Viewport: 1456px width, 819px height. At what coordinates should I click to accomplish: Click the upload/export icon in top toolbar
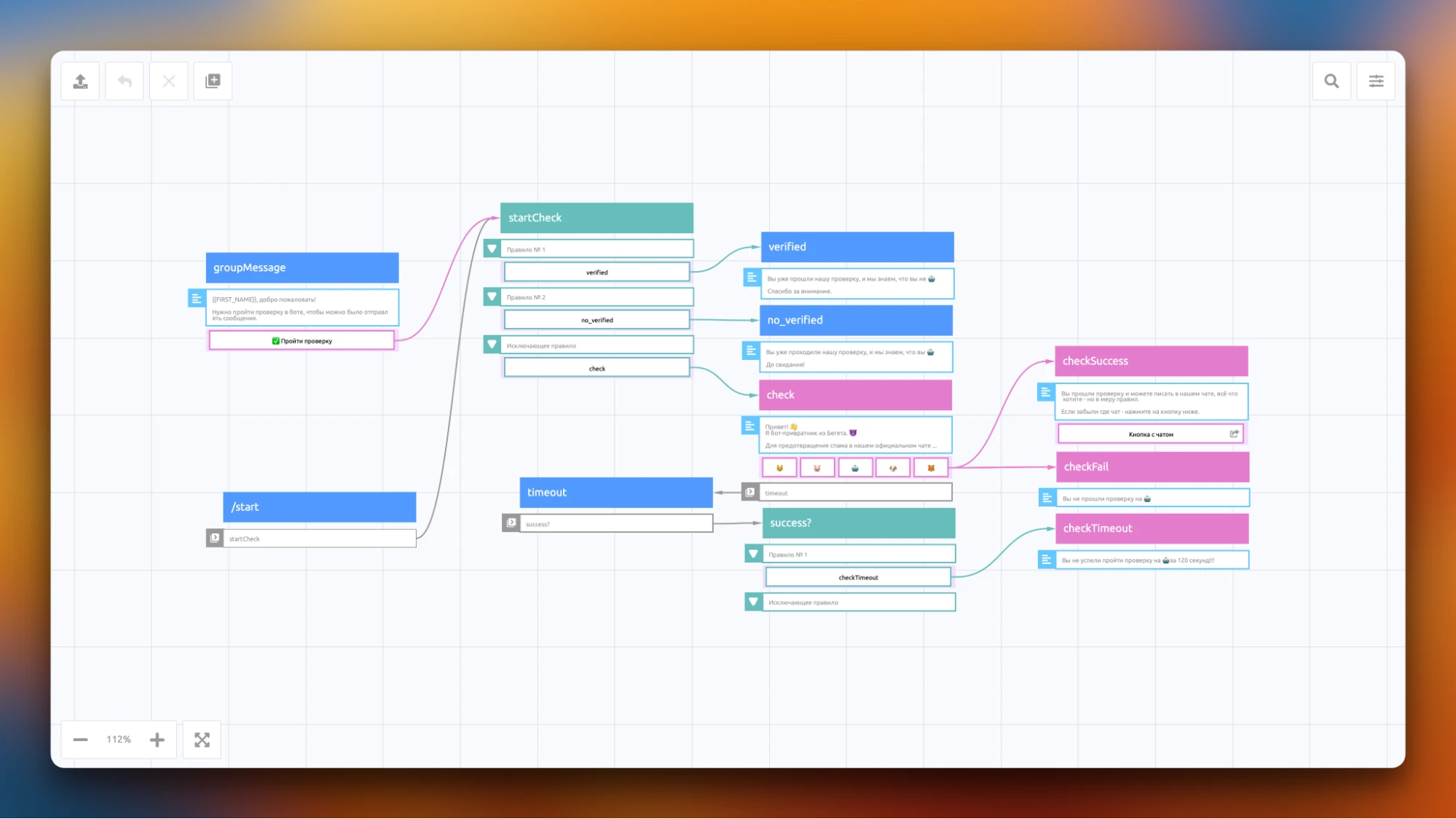[x=80, y=81]
